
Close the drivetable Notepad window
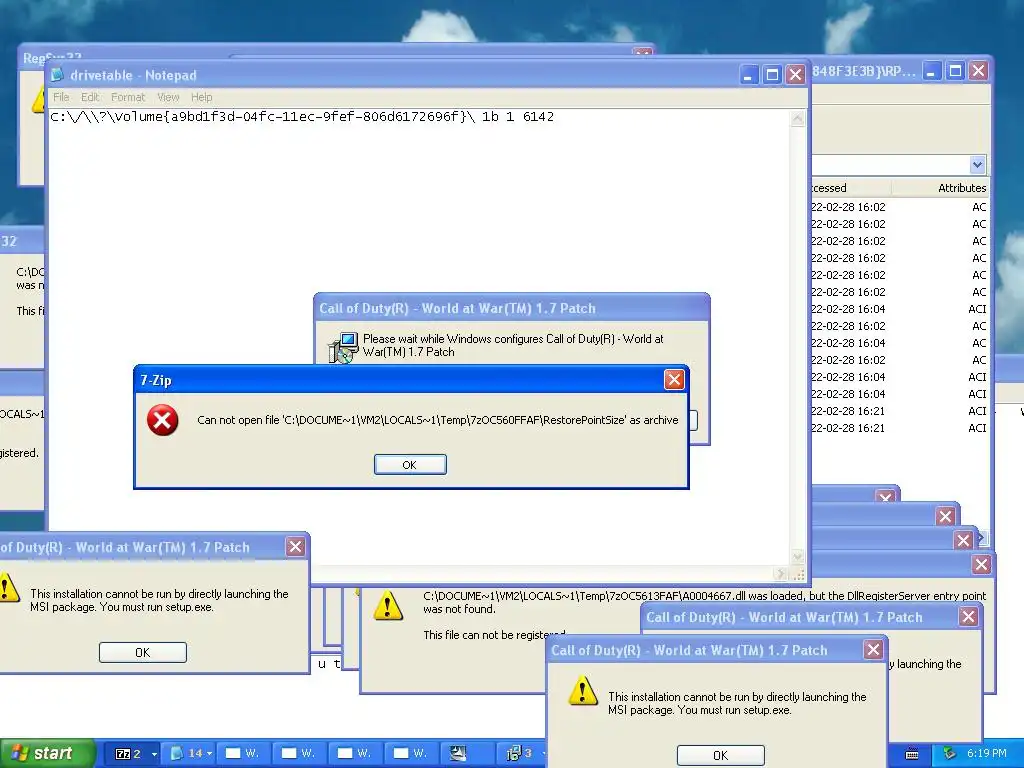click(795, 74)
